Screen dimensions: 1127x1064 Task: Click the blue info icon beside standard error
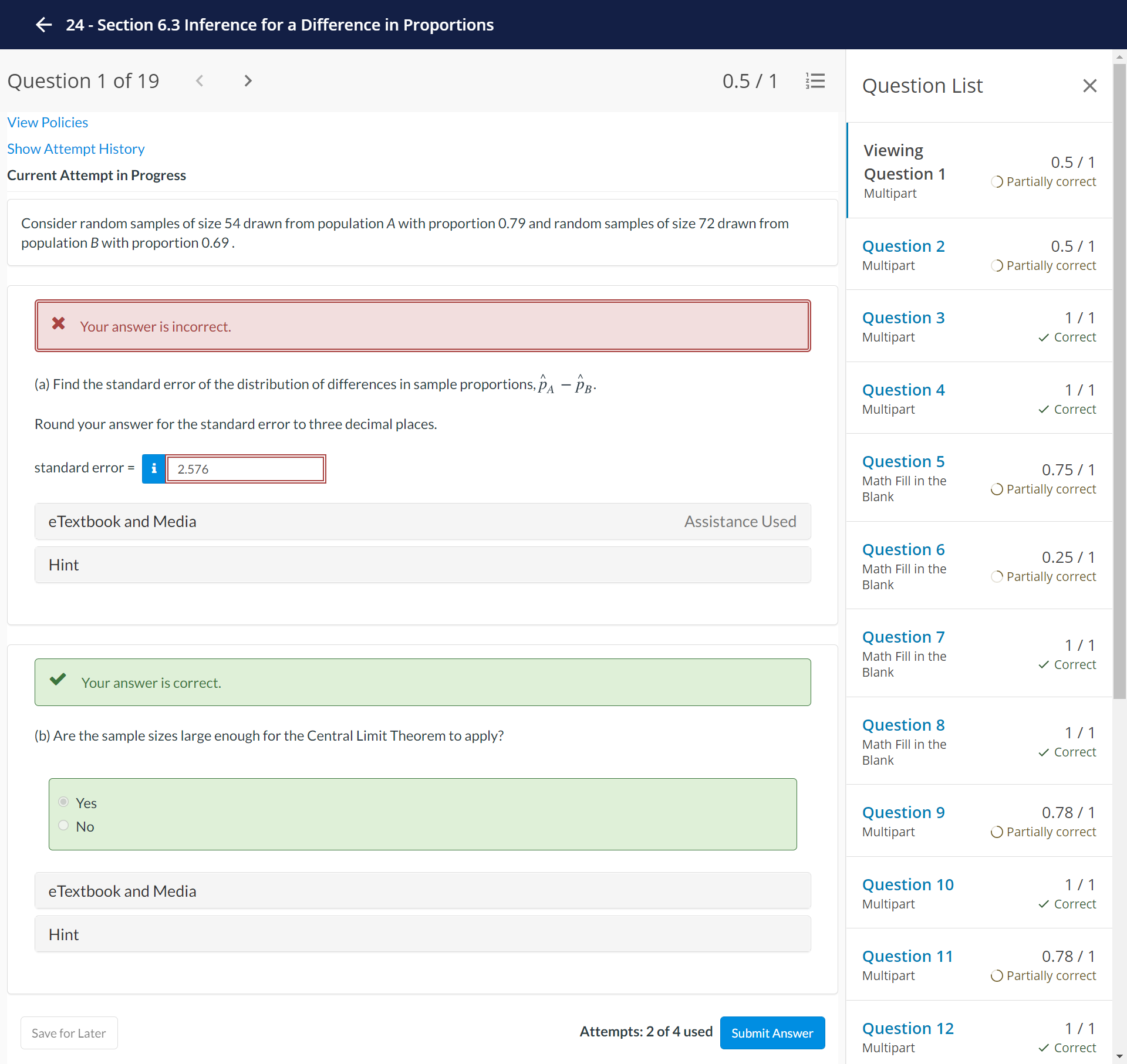(x=154, y=469)
